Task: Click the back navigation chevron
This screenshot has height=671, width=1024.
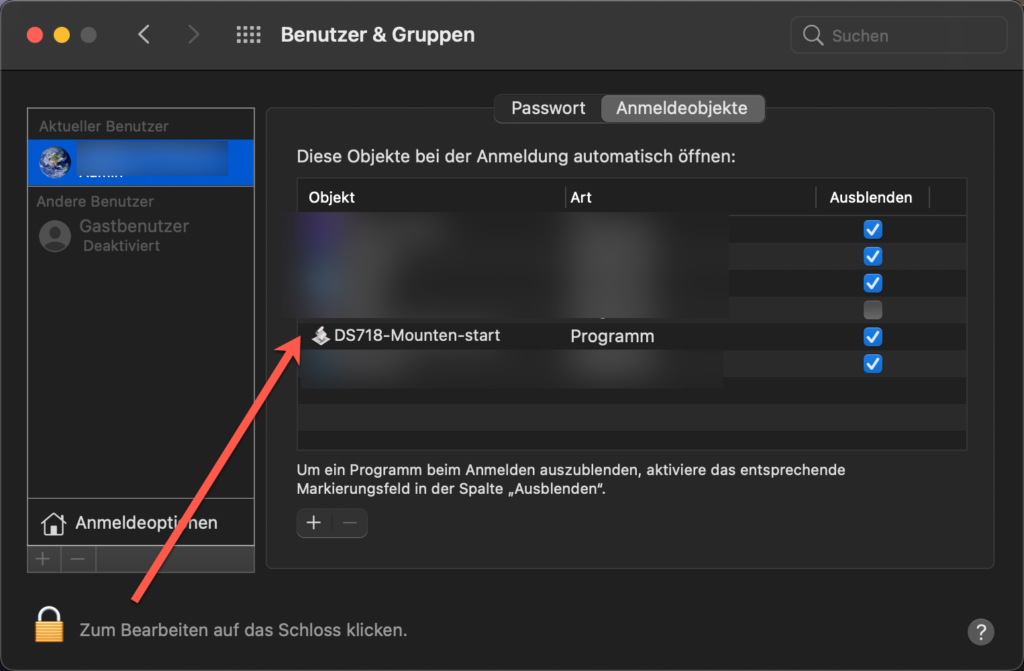Action: [144, 33]
